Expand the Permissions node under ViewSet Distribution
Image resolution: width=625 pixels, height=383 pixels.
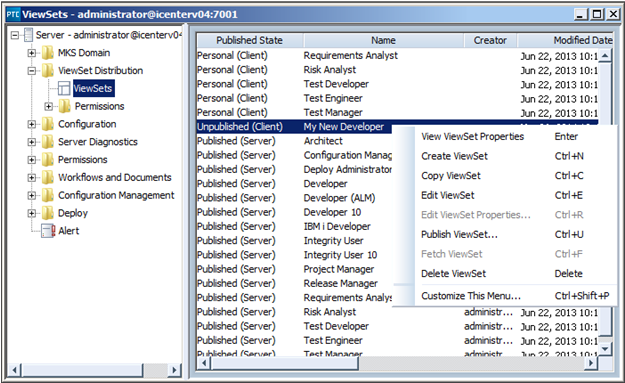coord(48,106)
